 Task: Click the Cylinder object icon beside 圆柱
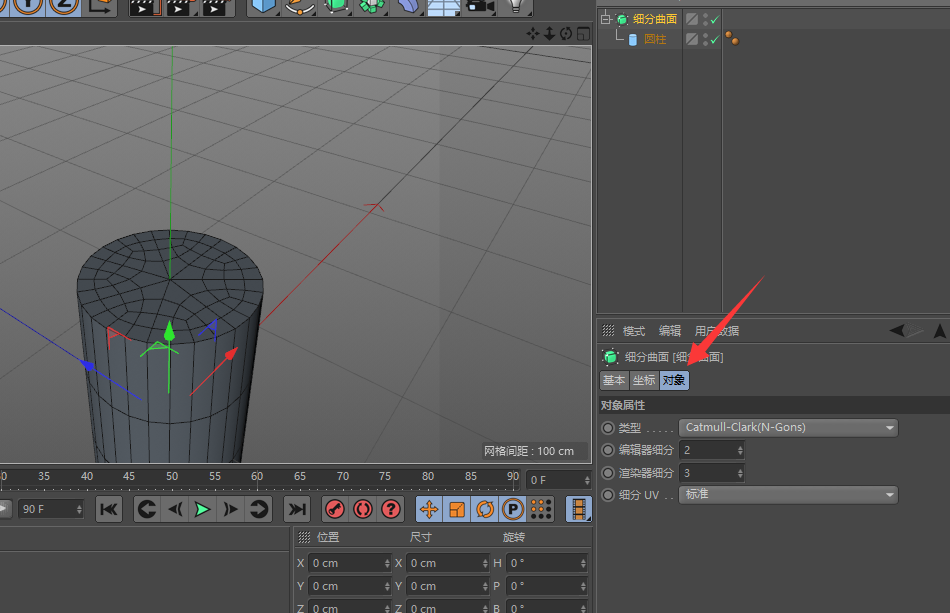coord(632,38)
